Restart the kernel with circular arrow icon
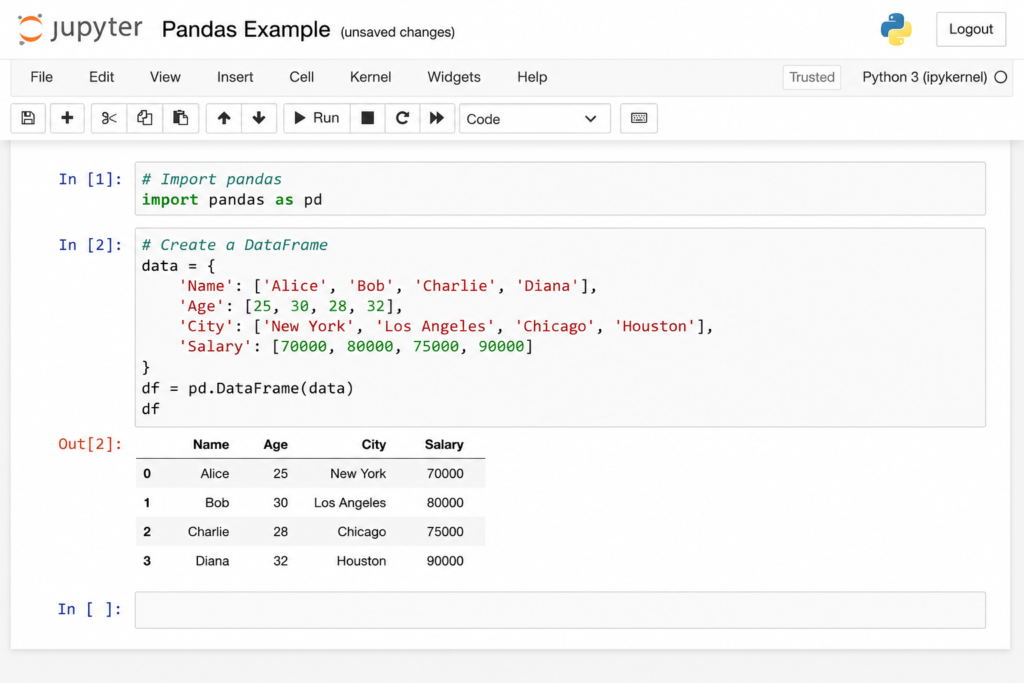Image resolution: width=1024 pixels, height=683 pixels. pos(402,118)
